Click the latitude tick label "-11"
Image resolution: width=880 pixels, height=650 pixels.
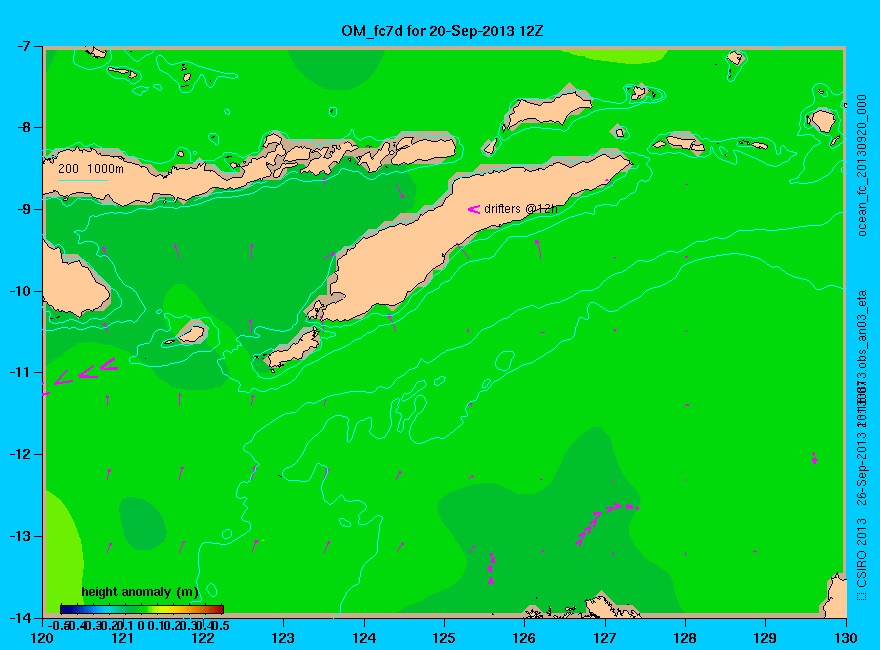click(20, 373)
